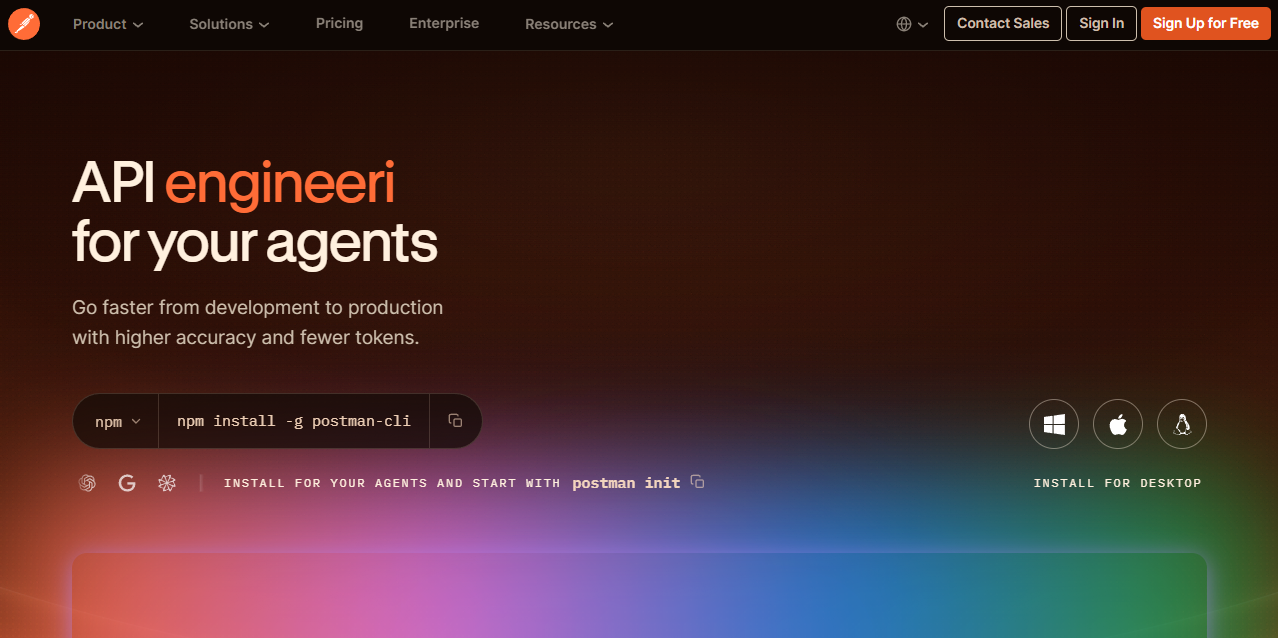The image size is (1278, 638).
Task: Expand the Resources menu
Action: coord(569,24)
